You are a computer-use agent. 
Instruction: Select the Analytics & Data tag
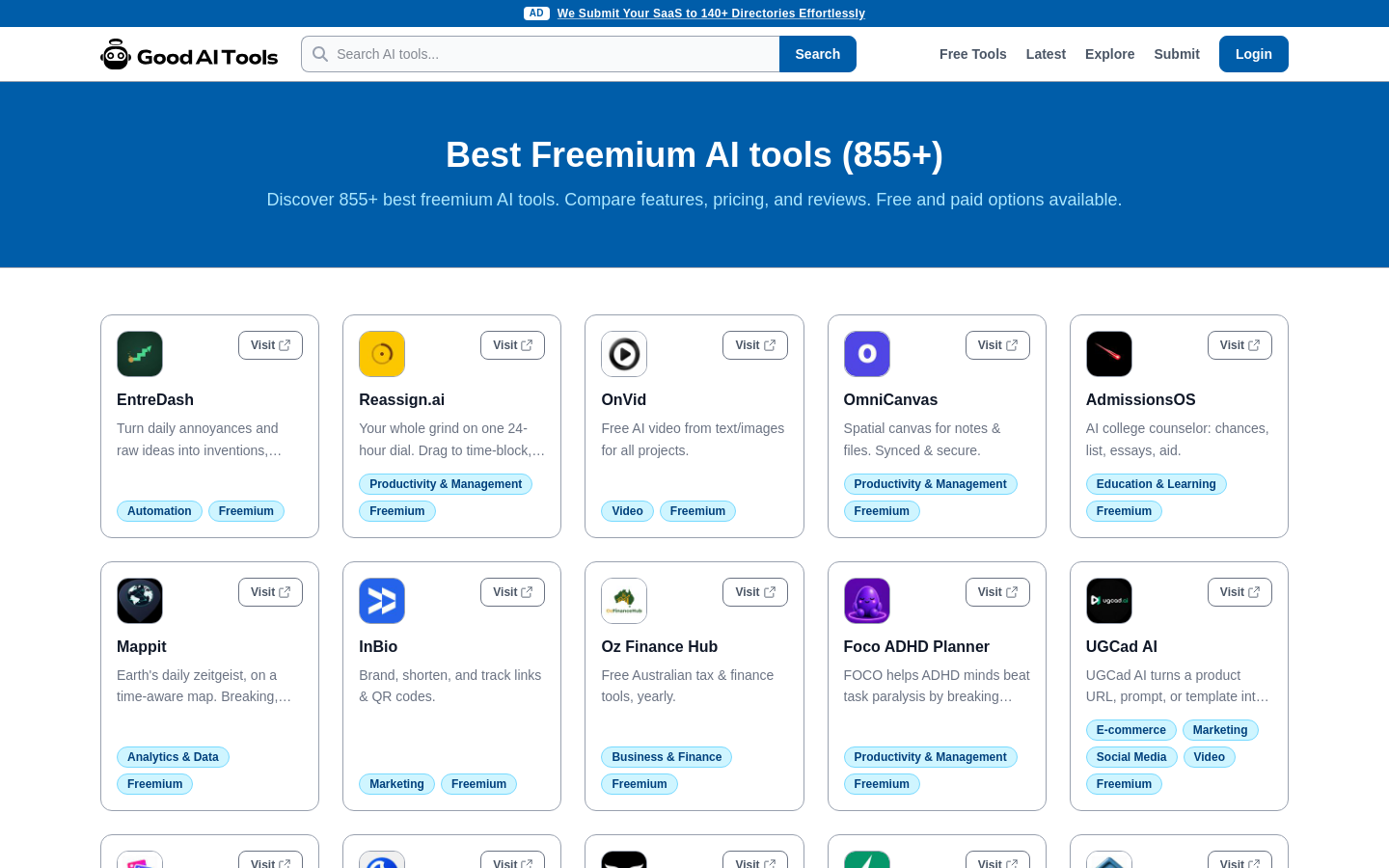[x=173, y=757]
